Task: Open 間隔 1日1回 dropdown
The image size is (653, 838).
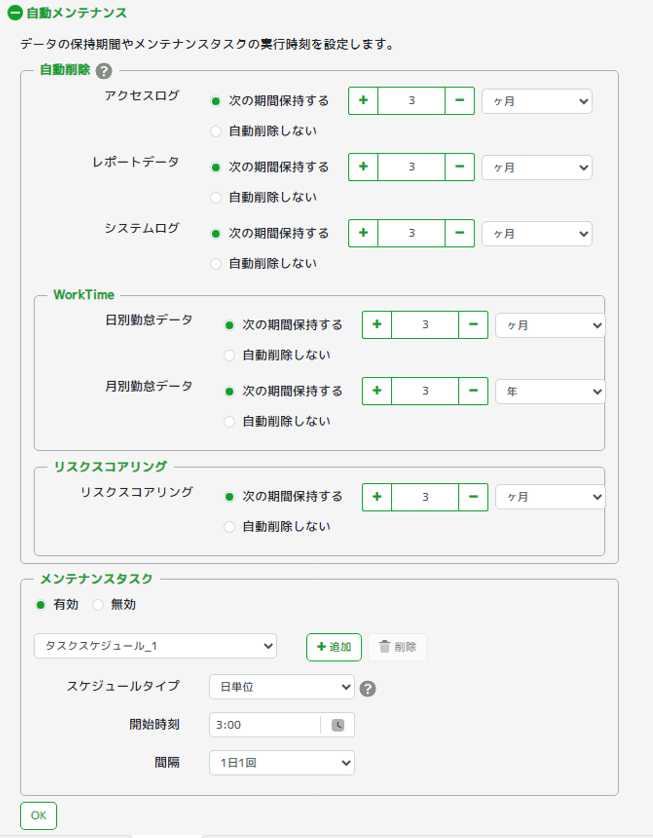Action: pyautogui.click(x=282, y=763)
